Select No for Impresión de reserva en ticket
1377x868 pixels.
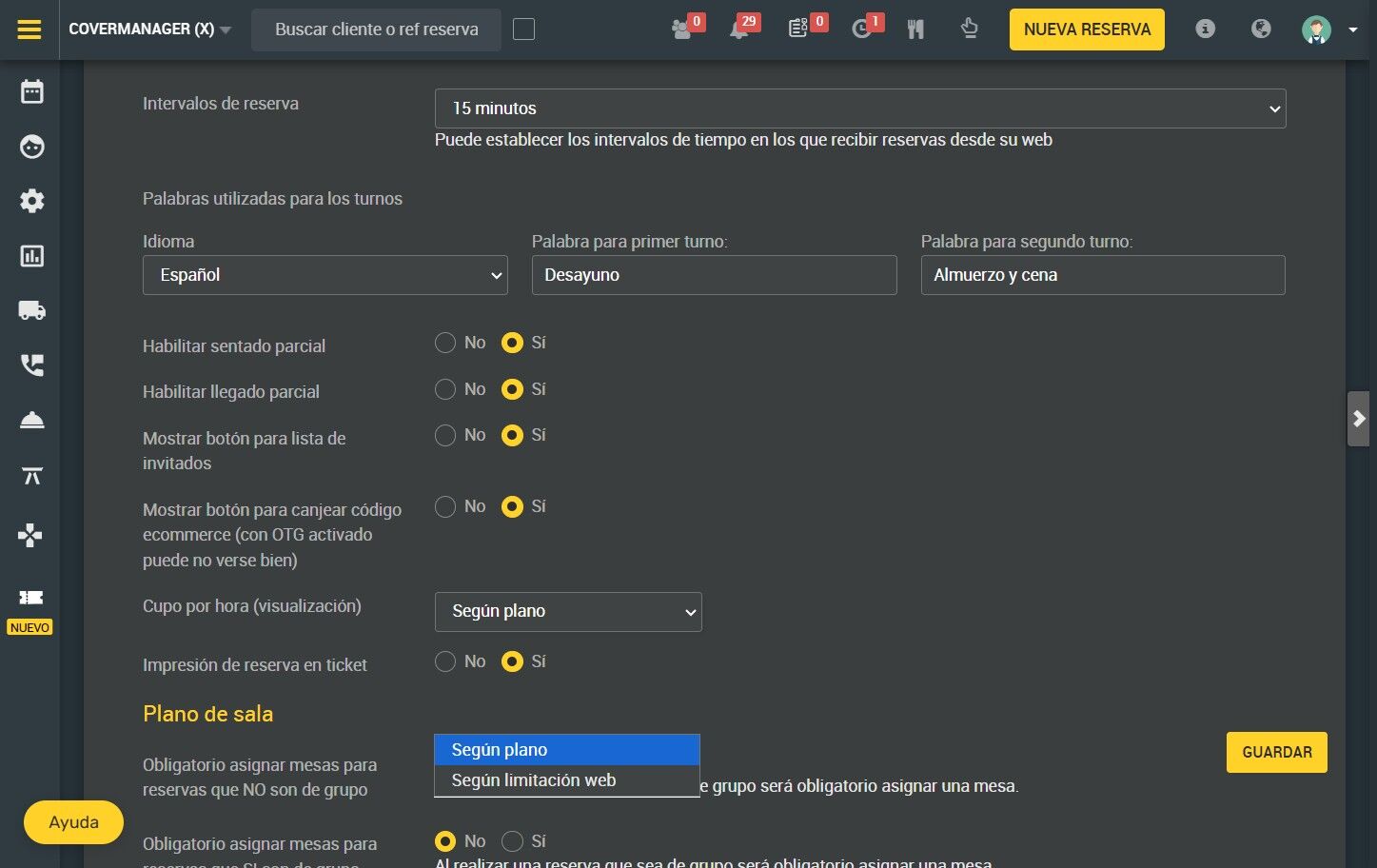click(x=445, y=661)
